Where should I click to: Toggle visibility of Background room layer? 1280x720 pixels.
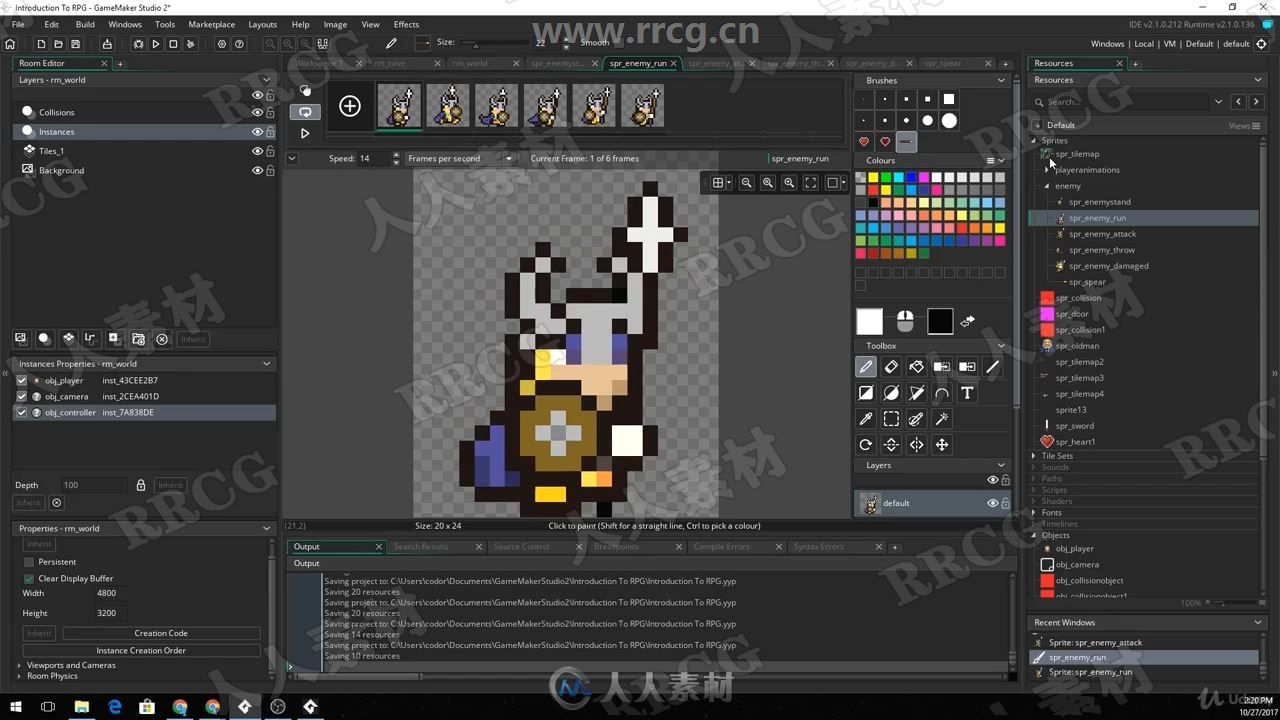tap(258, 171)
